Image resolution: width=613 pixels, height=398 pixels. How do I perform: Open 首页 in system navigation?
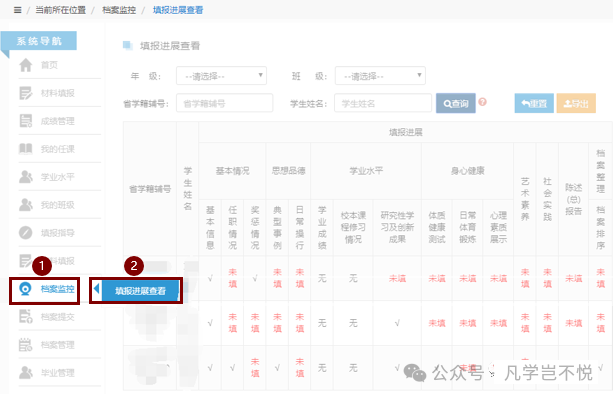click(x=49, y=65)
